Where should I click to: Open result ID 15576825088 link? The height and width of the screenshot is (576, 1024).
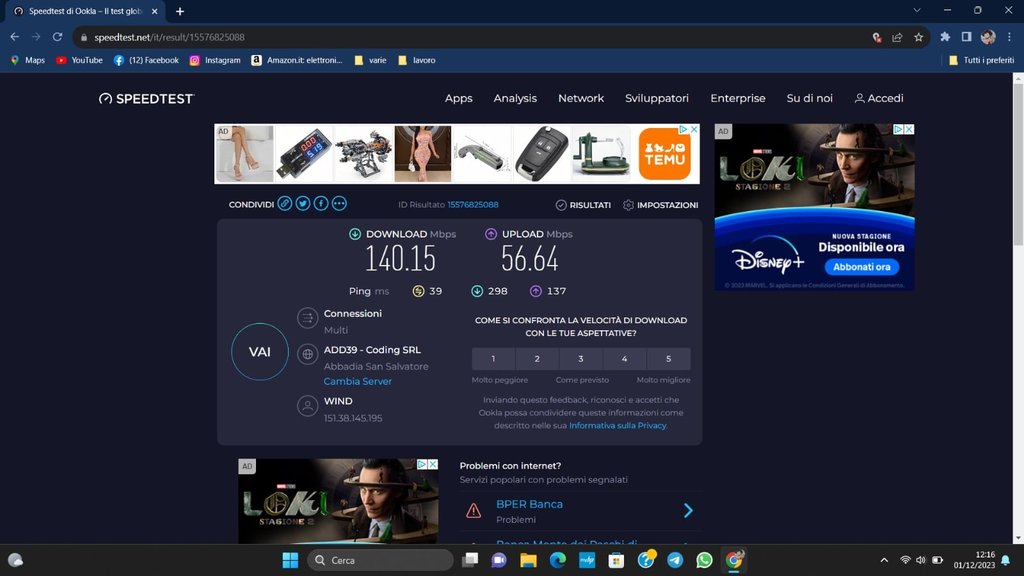pyautogui.click(x=473, y=204)
